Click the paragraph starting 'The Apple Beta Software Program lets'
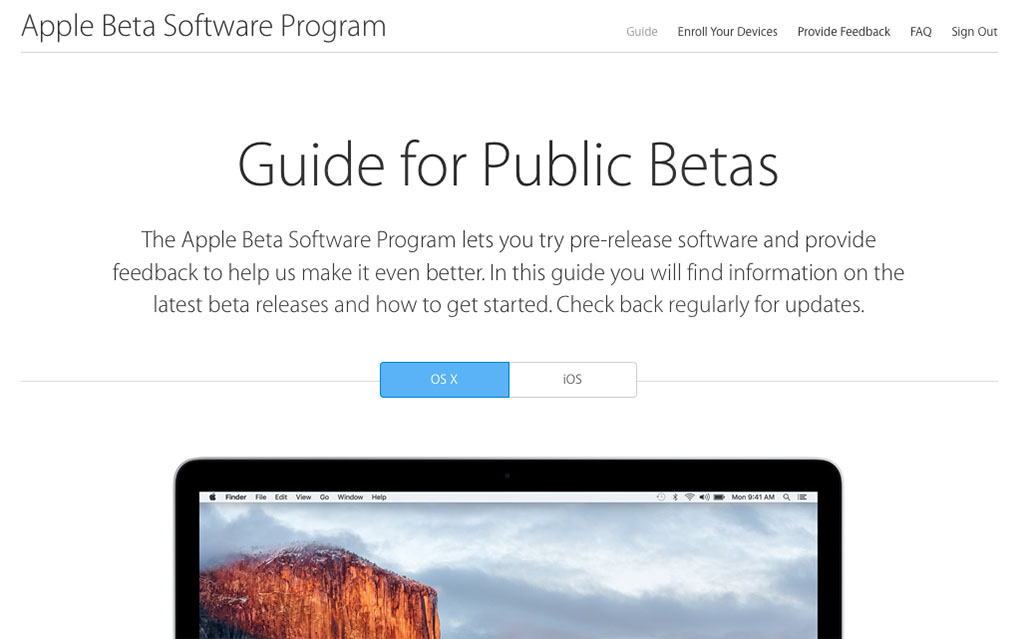 pos(508,272)
